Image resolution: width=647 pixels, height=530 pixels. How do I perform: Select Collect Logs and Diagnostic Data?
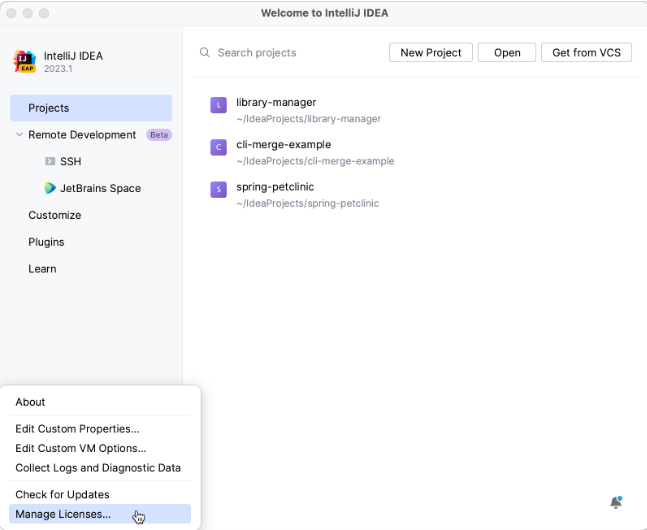(x=100, y=468)
